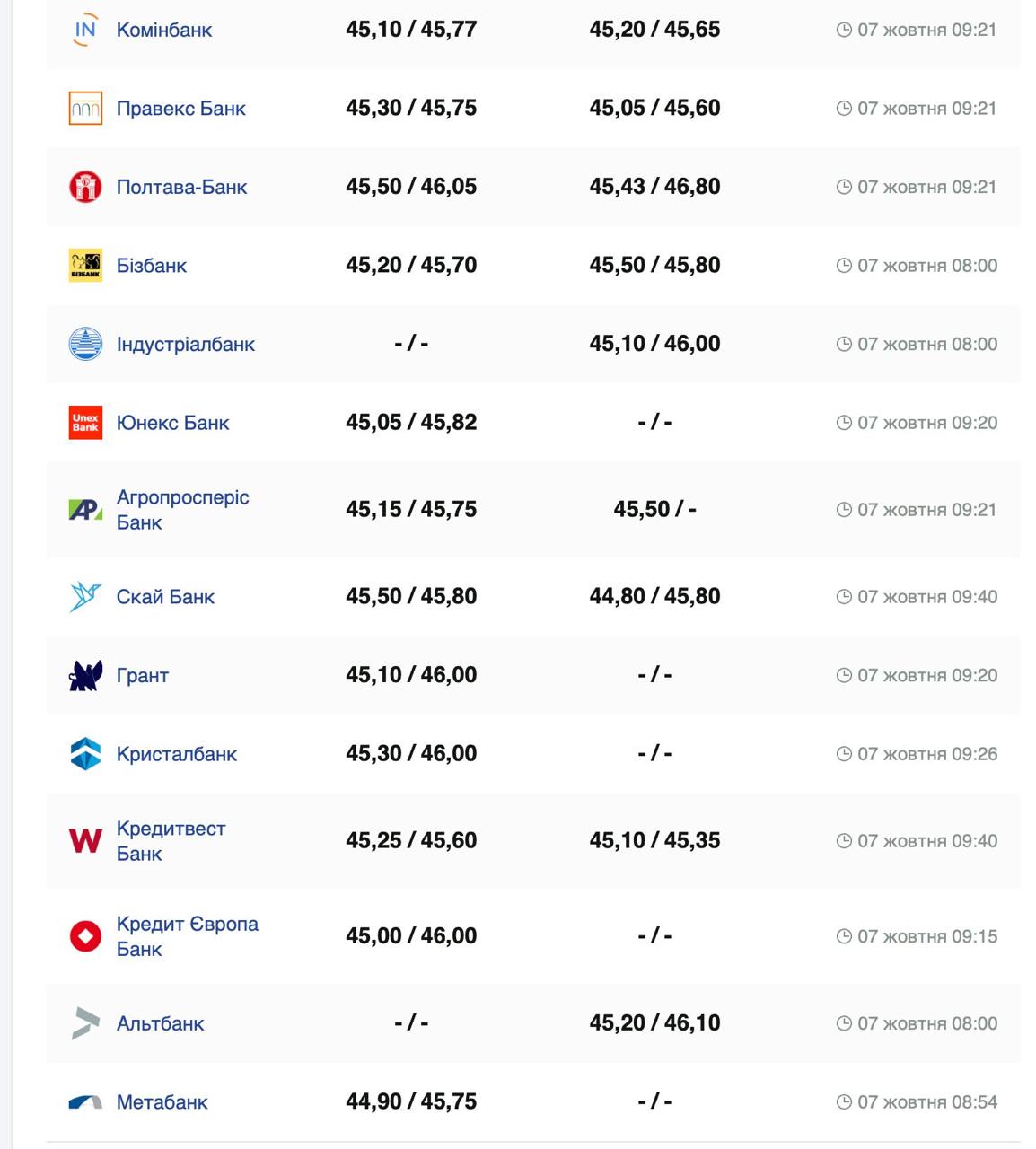Screen dimensions: 1036x1149
Task: Click the Кредитвест Банk red W logo
Action: click(x=85, y=841)
